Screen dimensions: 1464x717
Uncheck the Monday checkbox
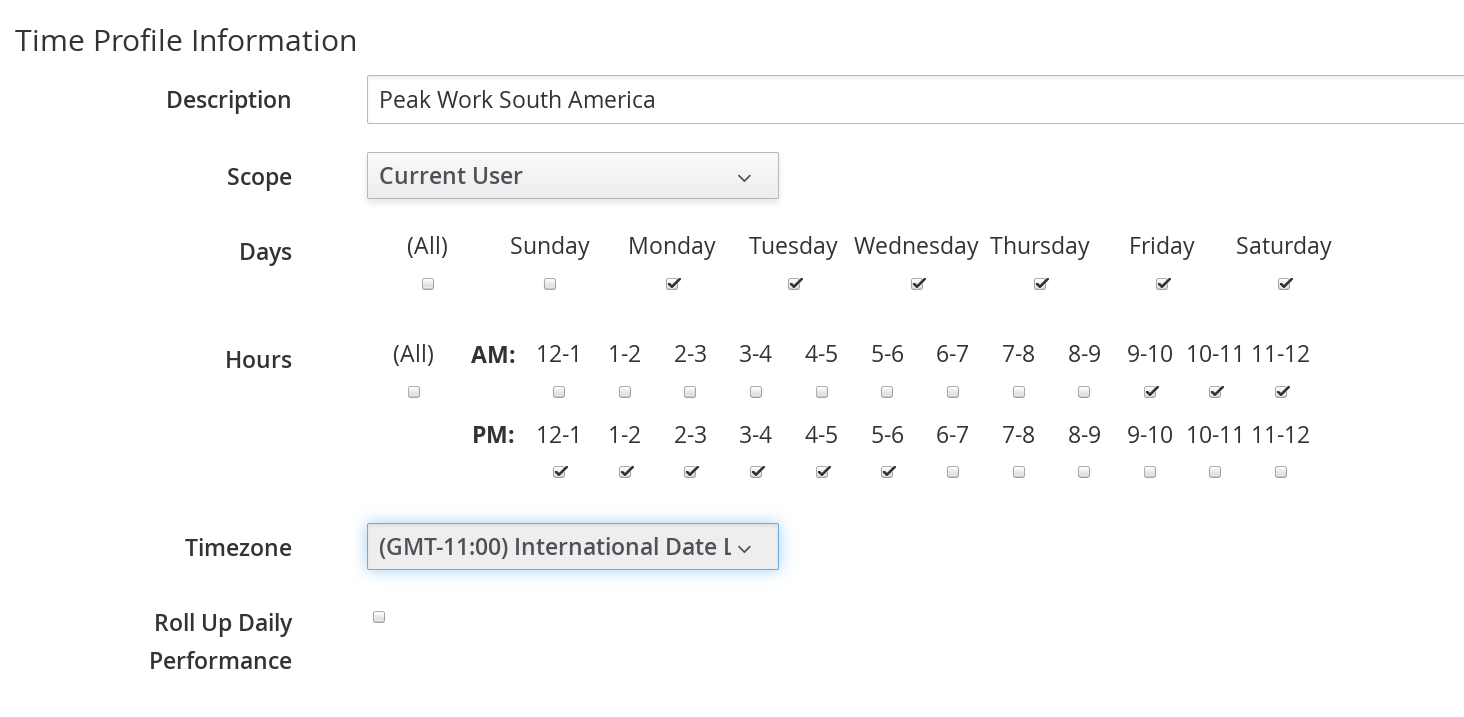click(x=672, y=284)
